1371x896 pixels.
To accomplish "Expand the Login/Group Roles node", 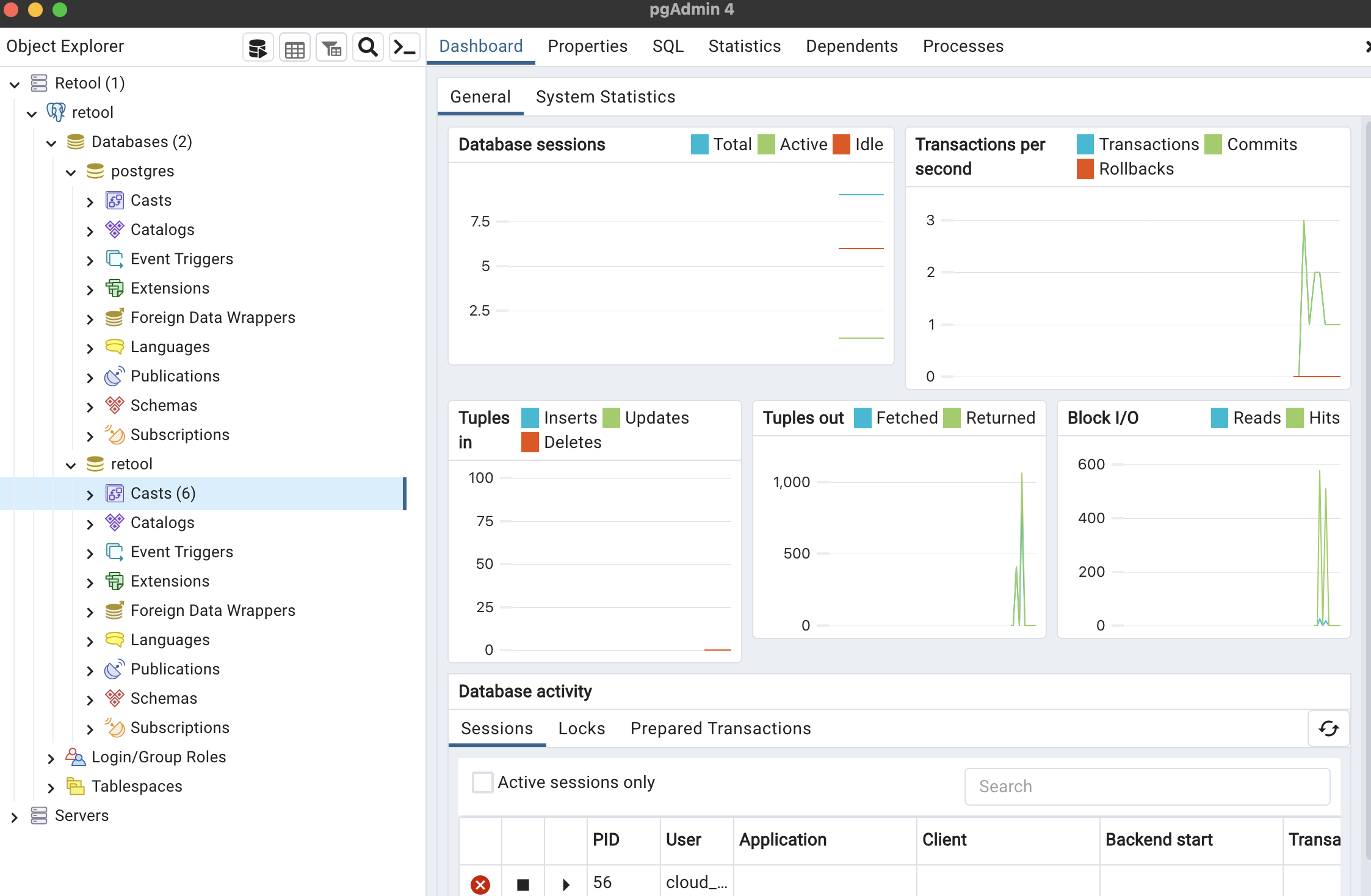I will (51, 758).
